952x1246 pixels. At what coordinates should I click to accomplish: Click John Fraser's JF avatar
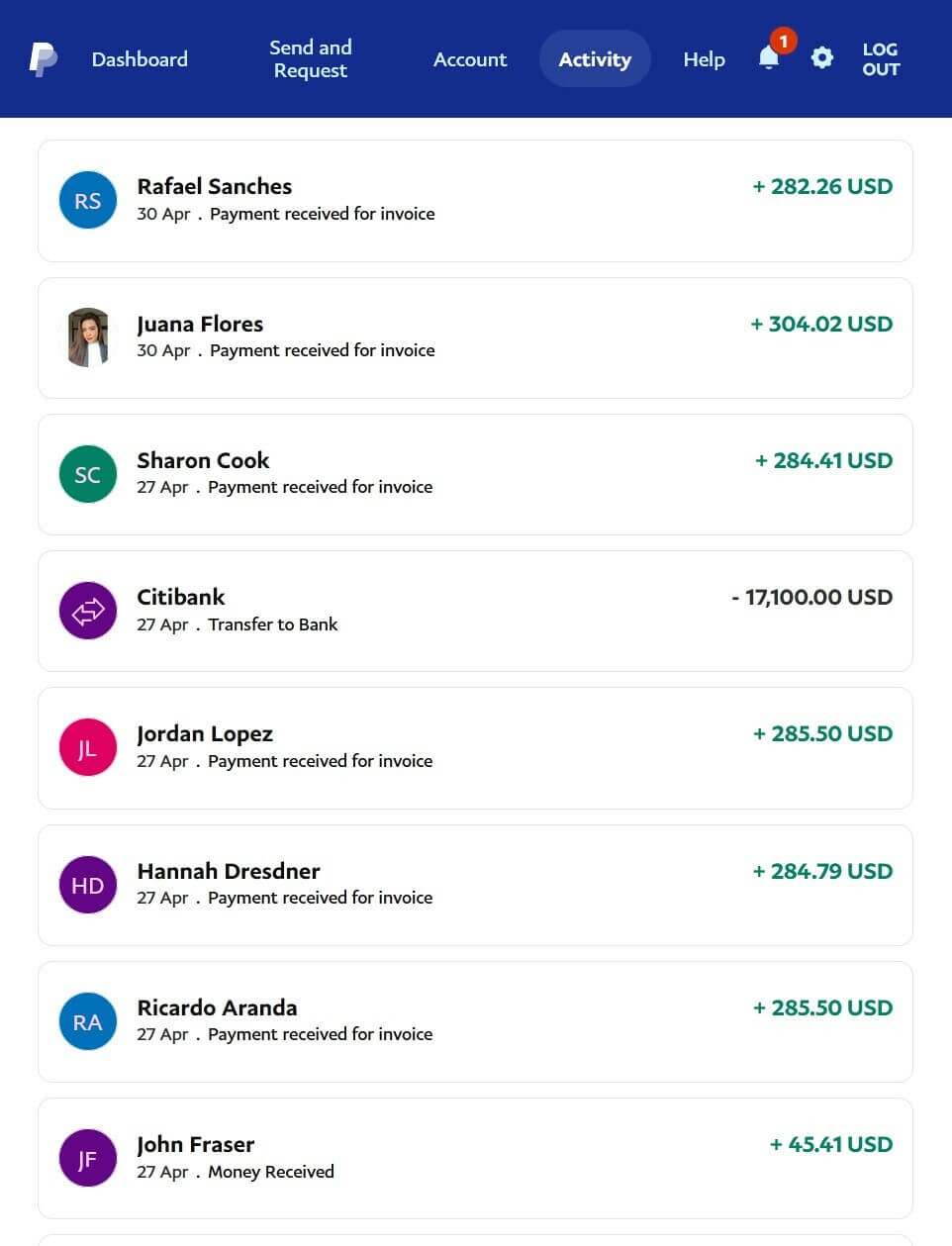pyautogui.click(x=88, y=1158)
